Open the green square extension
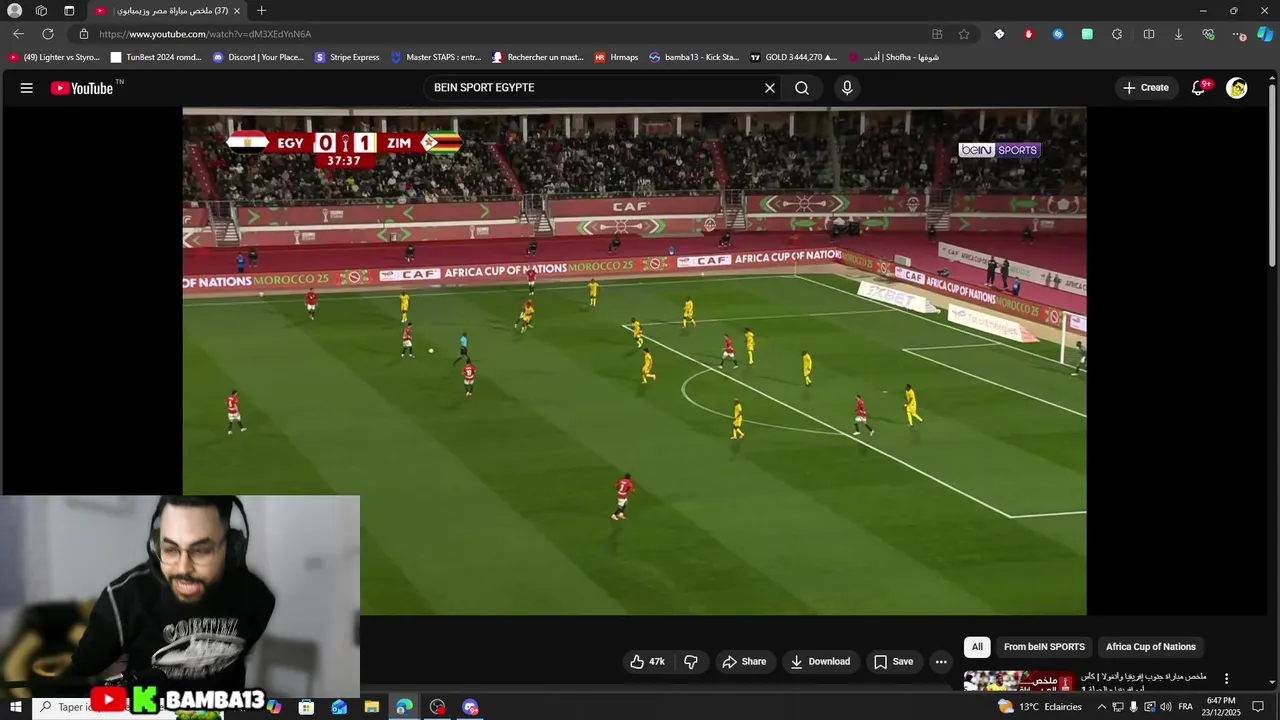 (1087, 34)
